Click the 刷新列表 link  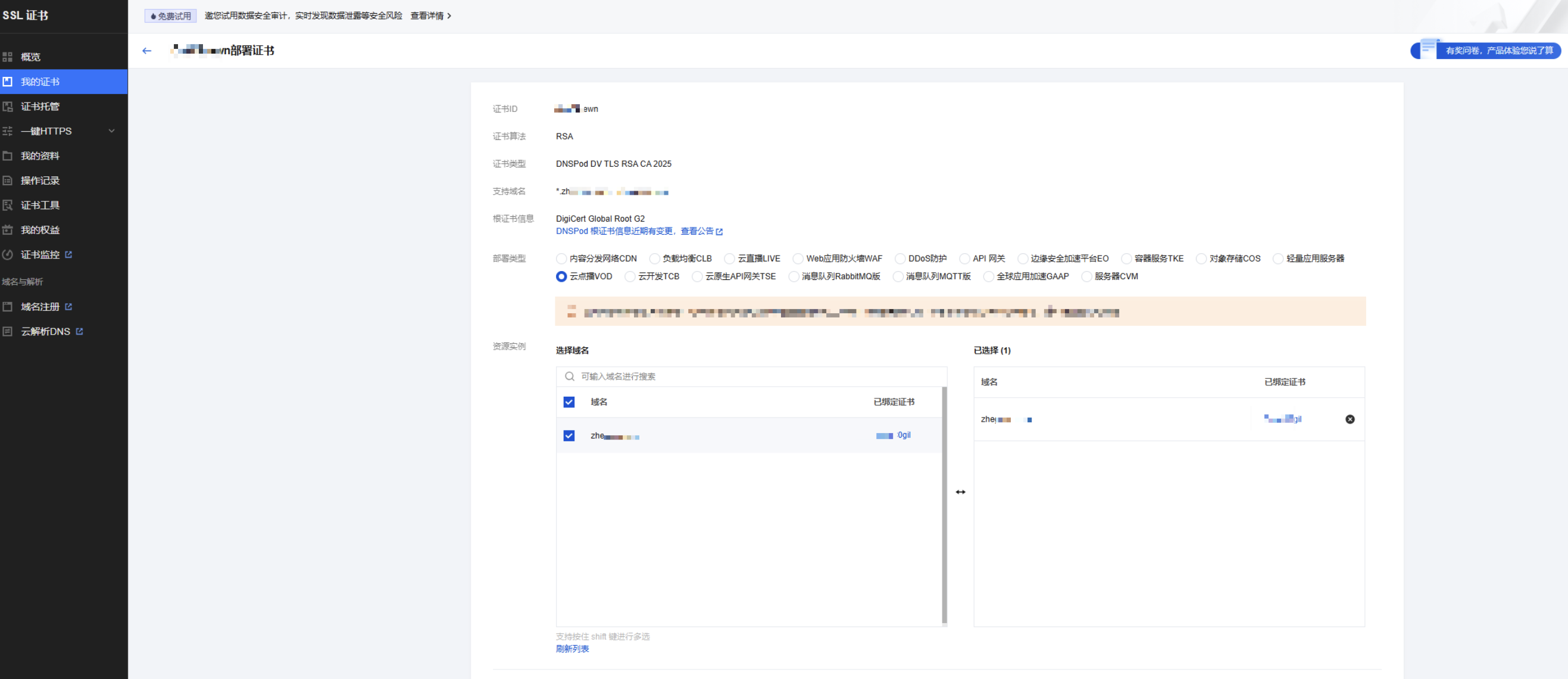tap(571, 649)
